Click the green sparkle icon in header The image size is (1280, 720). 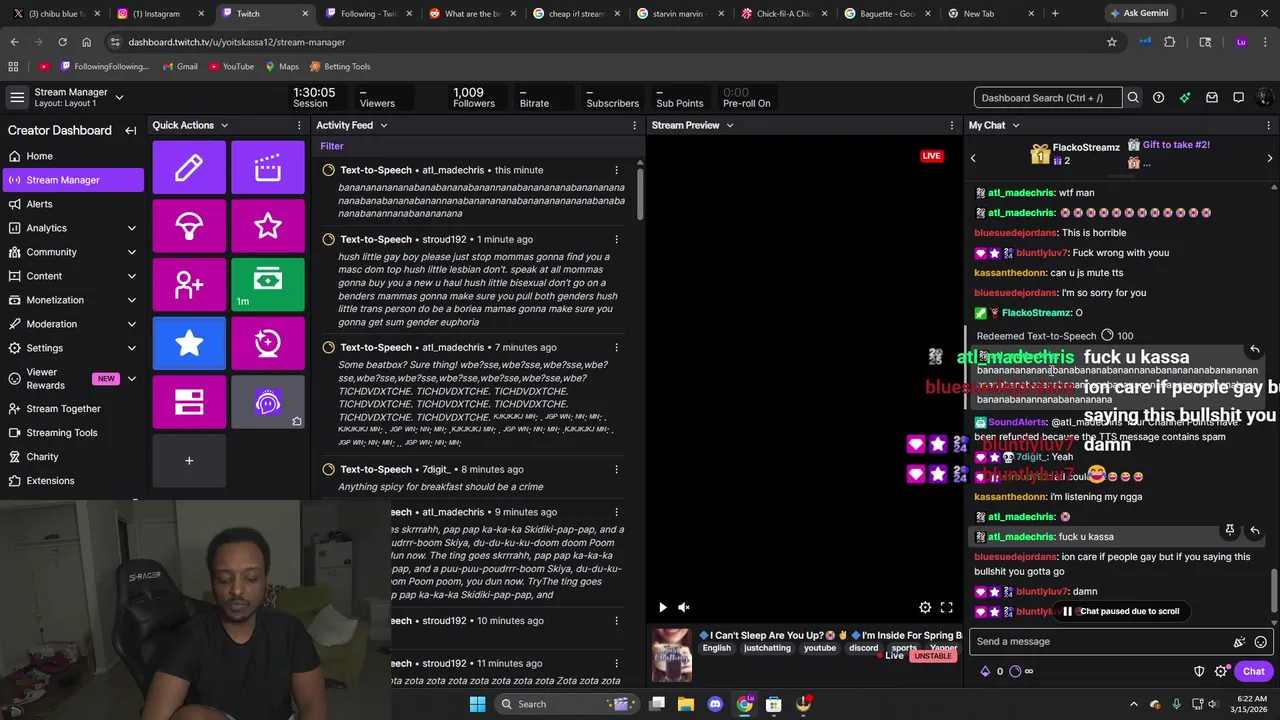tap(1185, 98)
